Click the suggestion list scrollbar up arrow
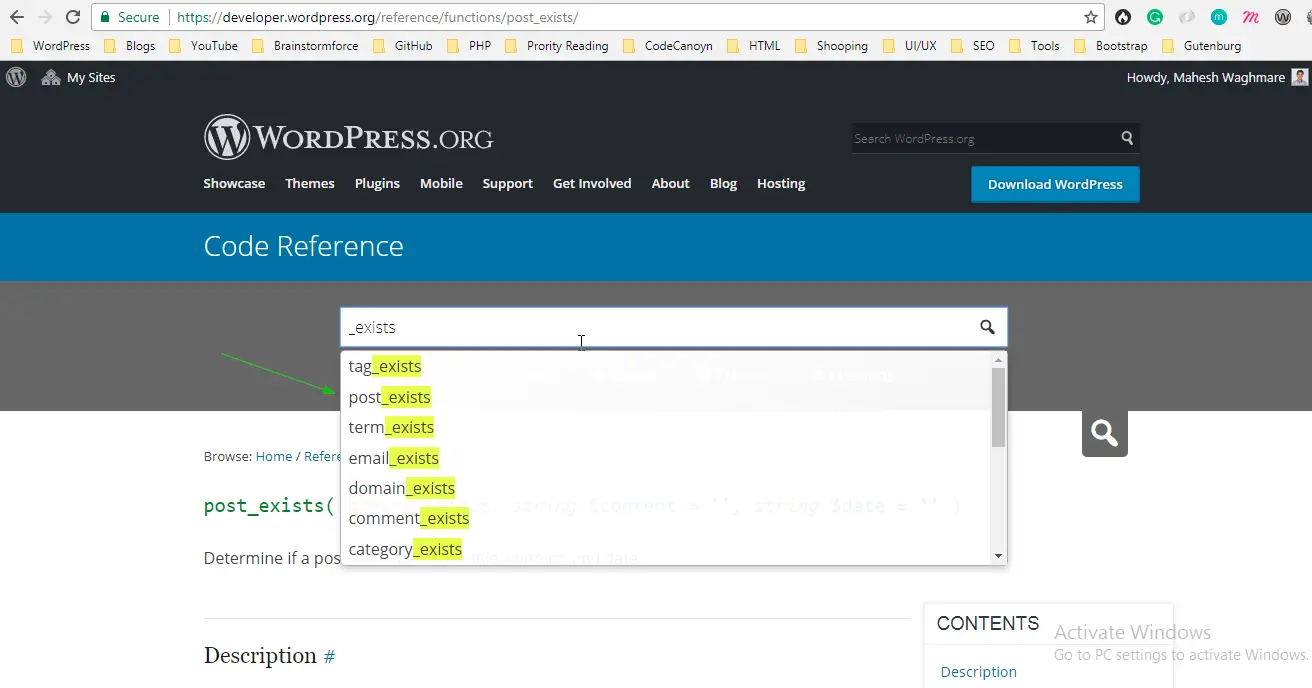Image resolution: width=1312 pixels, height=688 pixels. point(998,359)
